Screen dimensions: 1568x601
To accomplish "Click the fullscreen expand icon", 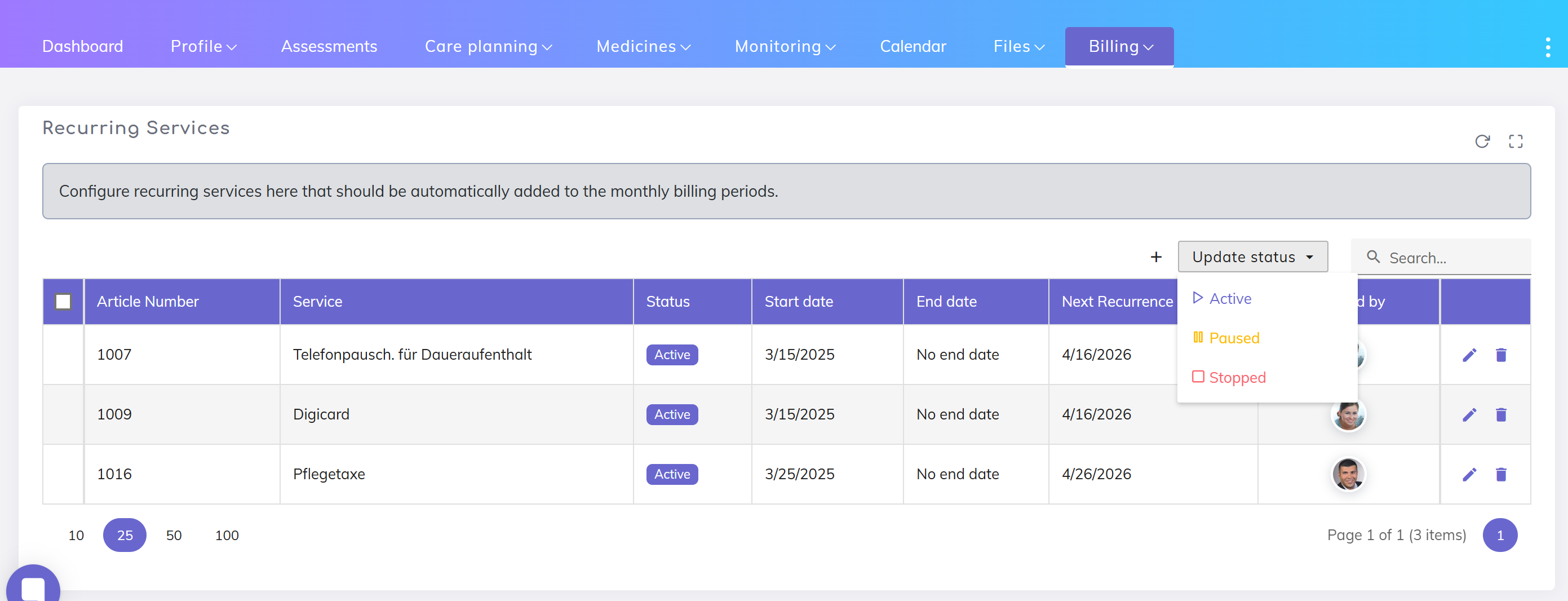I will coord(1515,142).
